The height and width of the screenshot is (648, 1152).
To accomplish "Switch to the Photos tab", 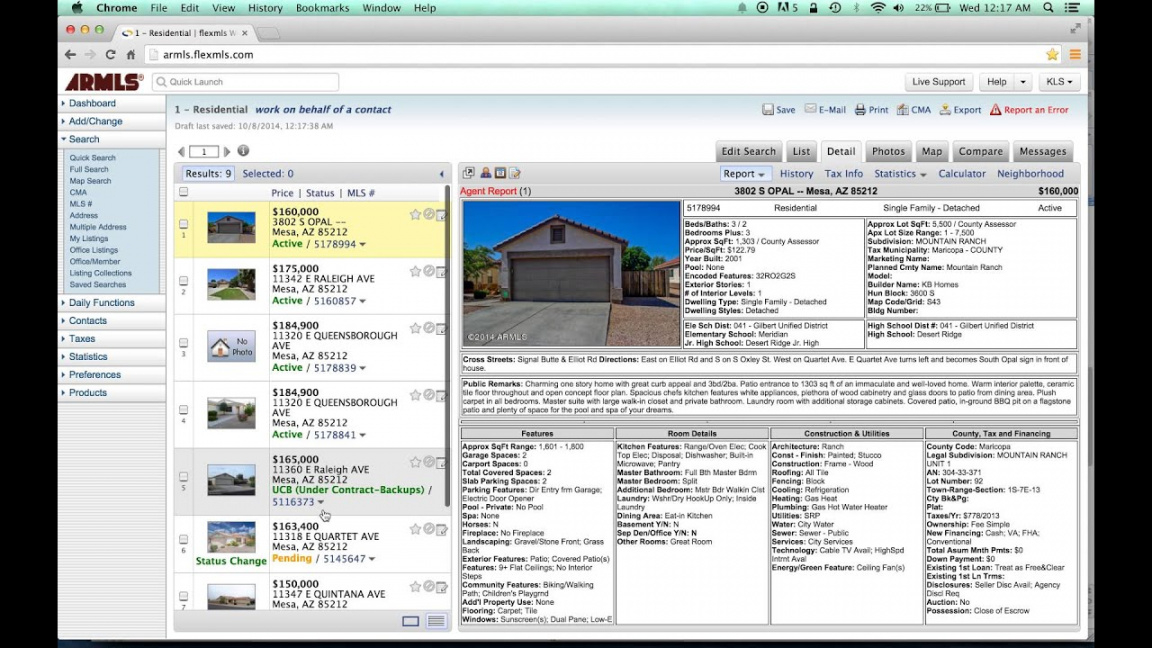I will (x=888, y=152).
